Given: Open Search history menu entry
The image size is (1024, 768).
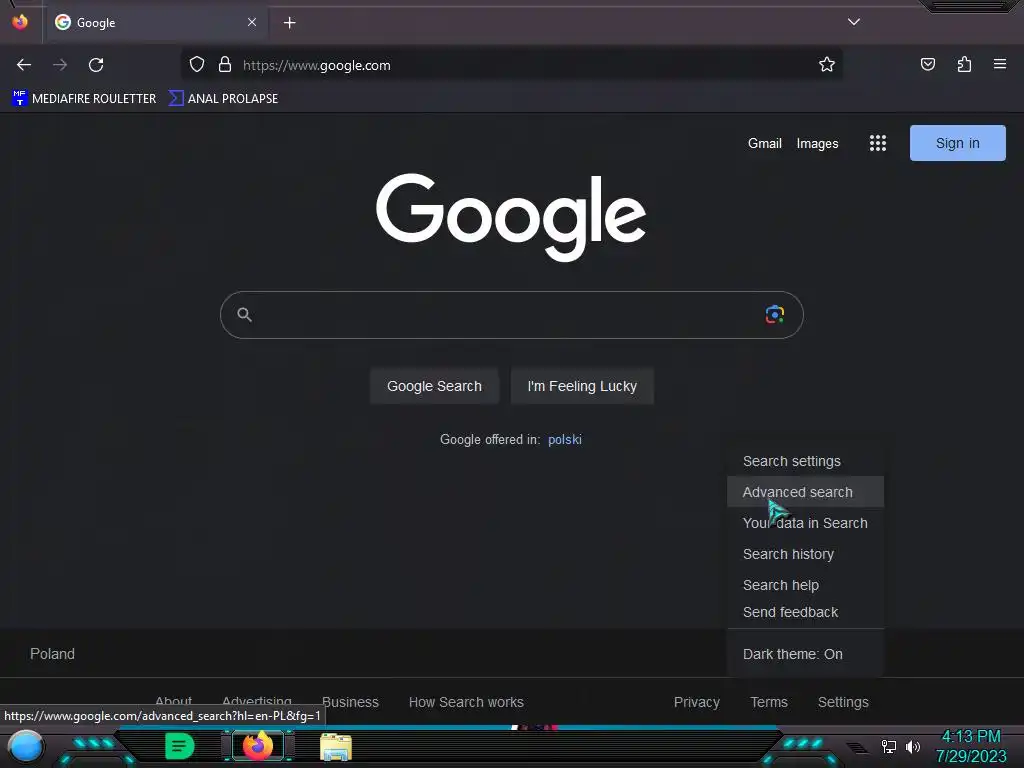Looking at the screenshot, I should pyautogui.click(x=805, y=554).
